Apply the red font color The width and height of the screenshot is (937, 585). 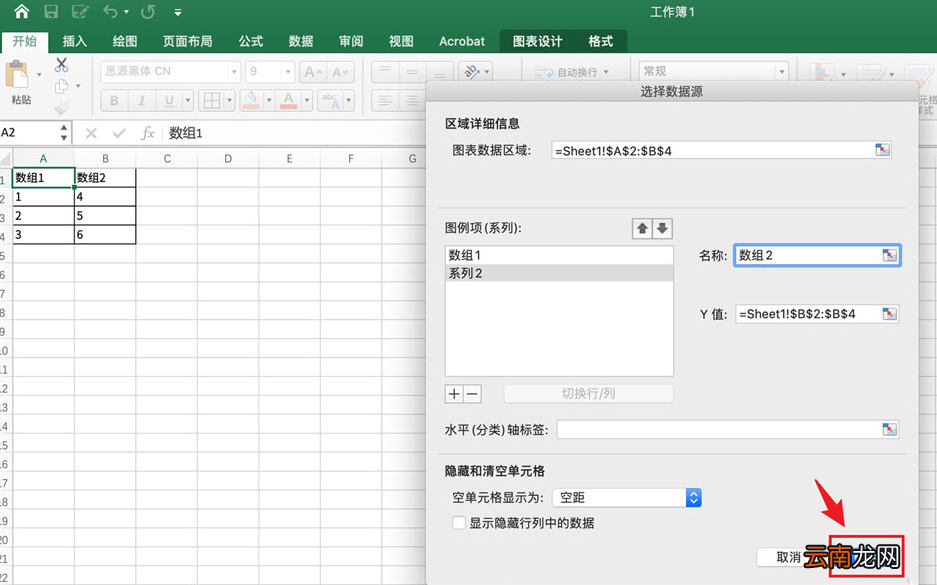[289, 100]
